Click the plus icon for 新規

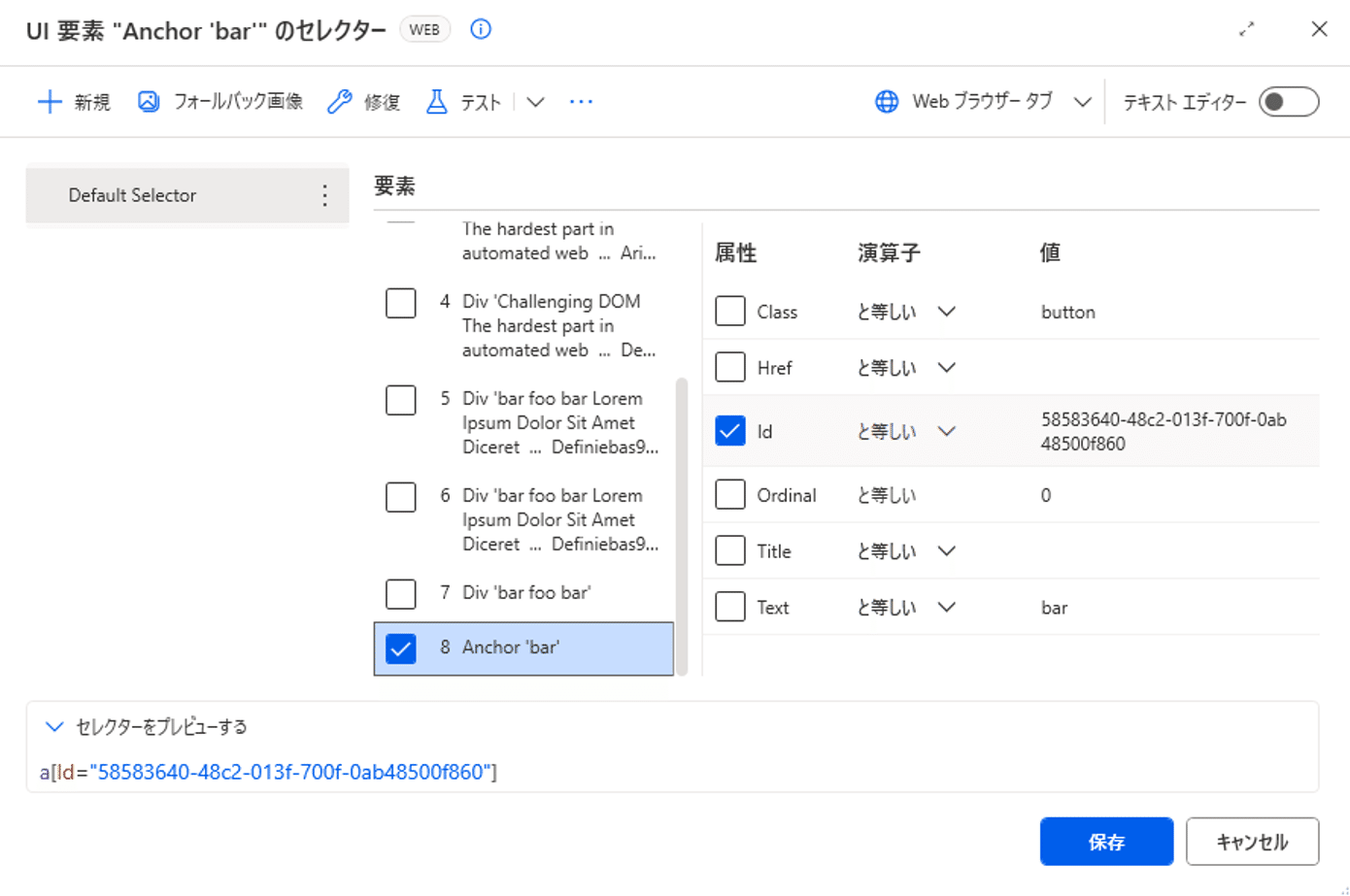[x=50, y=102]
